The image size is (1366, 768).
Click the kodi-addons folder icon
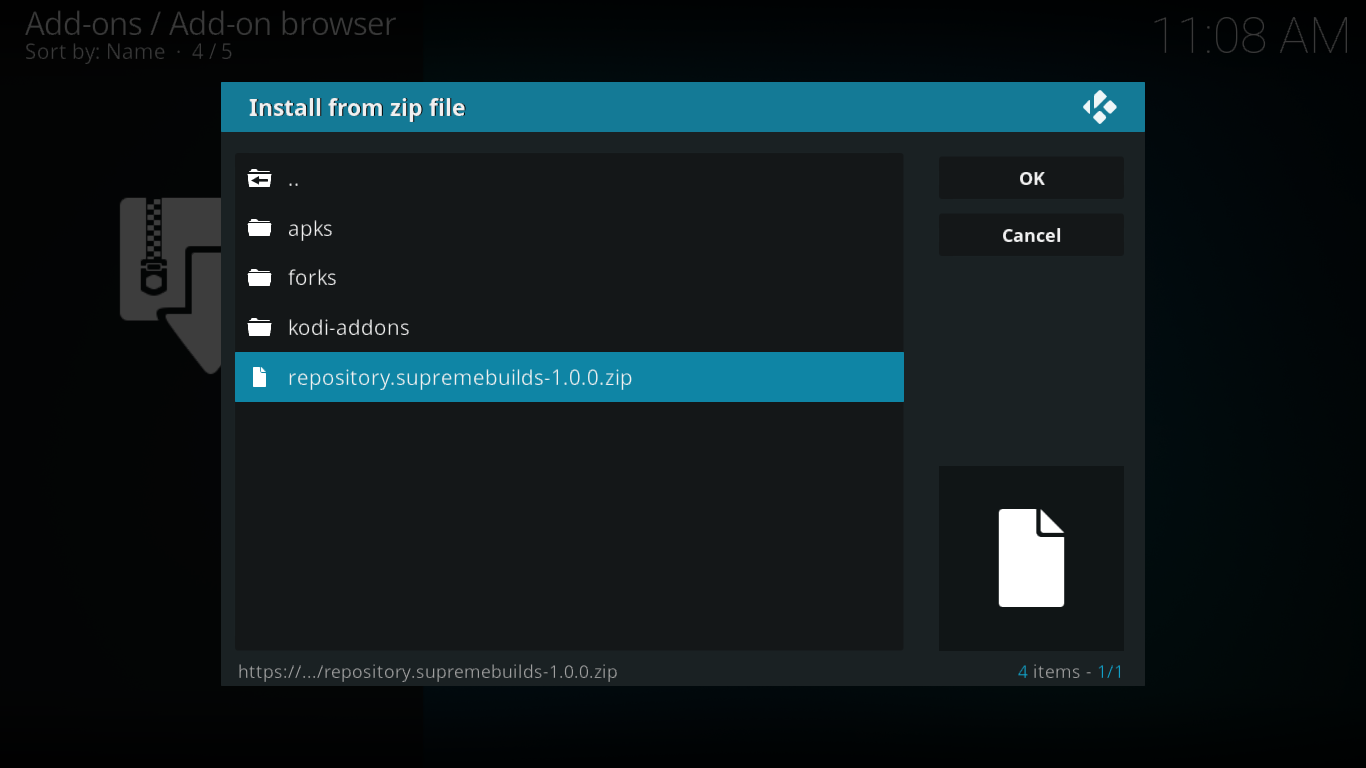[260, 327]
